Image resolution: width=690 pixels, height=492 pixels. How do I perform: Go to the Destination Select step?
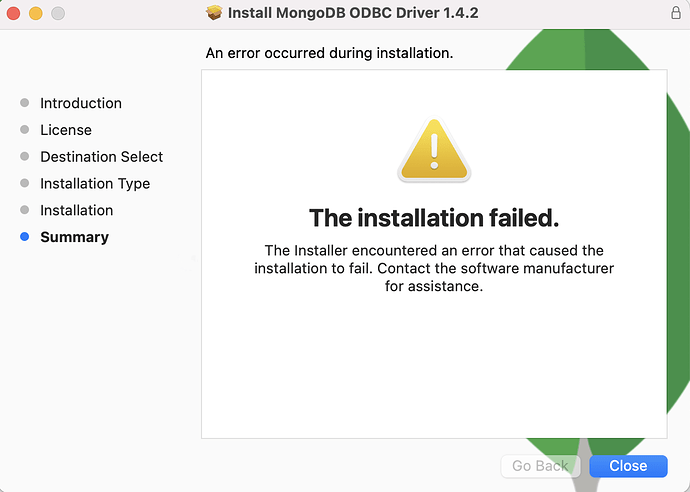tap(101, 157)
